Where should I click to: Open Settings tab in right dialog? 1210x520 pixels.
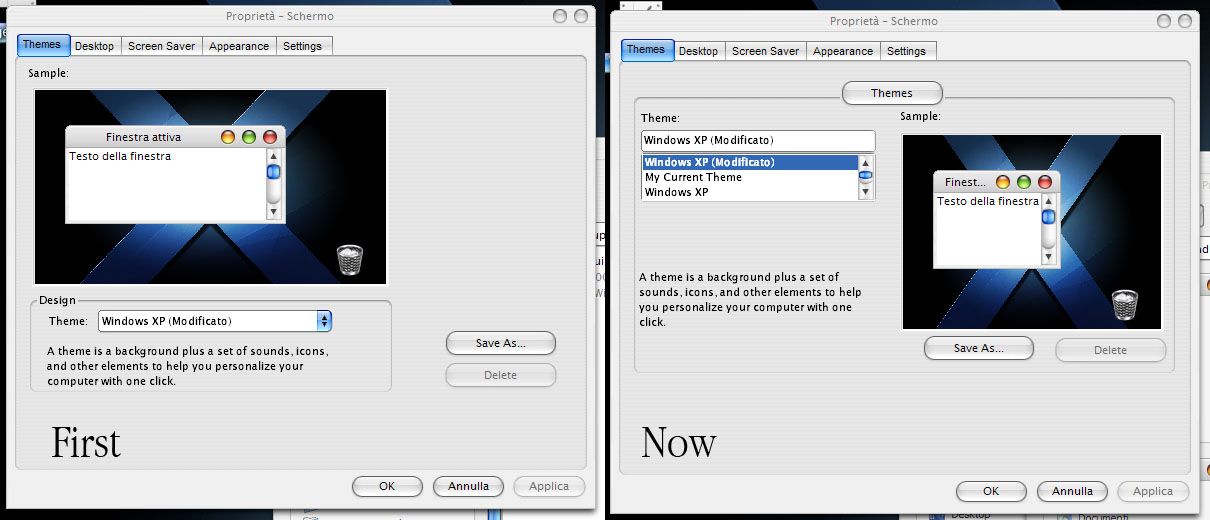pyautogui.click(x=907, y=51)
